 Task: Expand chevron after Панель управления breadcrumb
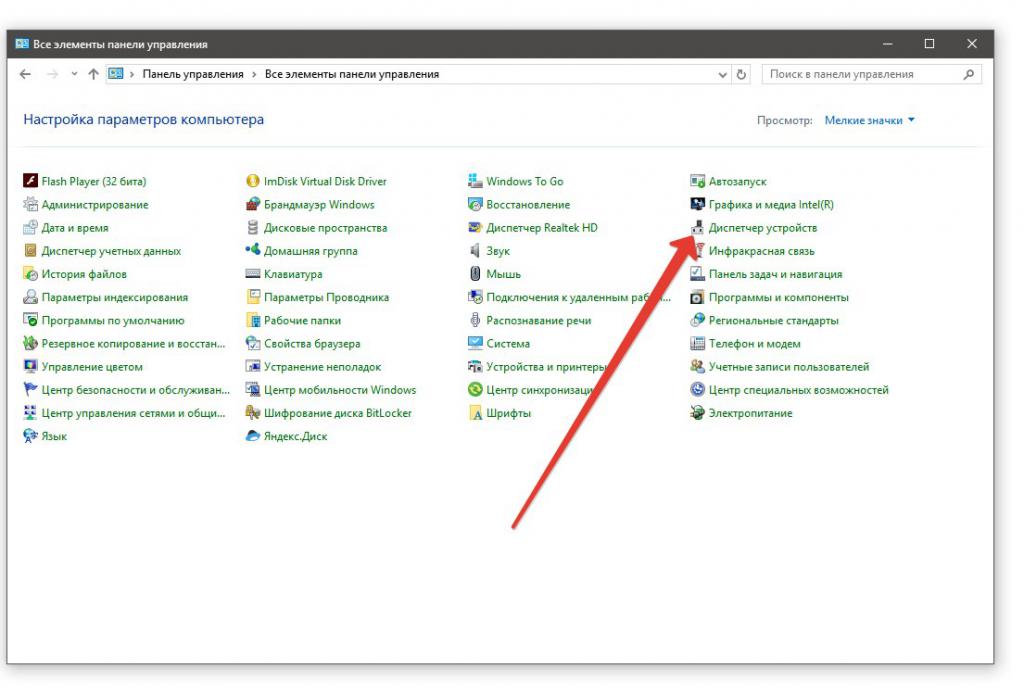254,74
